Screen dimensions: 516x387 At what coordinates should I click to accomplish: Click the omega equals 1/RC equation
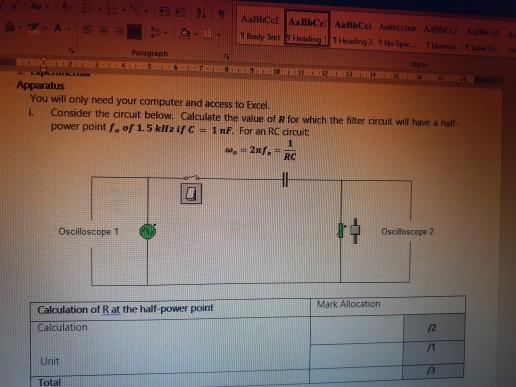coord(261,150)
